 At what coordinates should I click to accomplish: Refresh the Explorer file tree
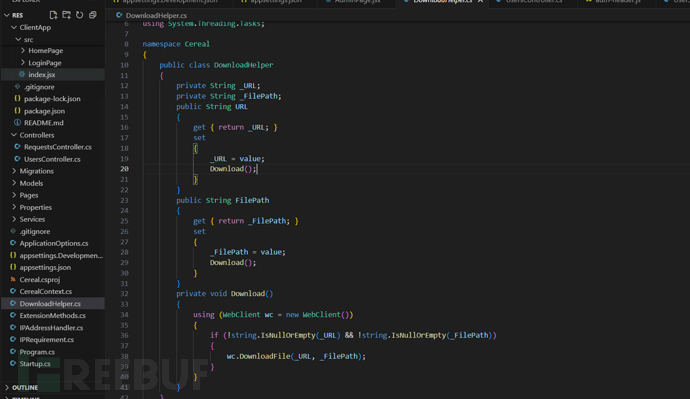coord(79,15)
